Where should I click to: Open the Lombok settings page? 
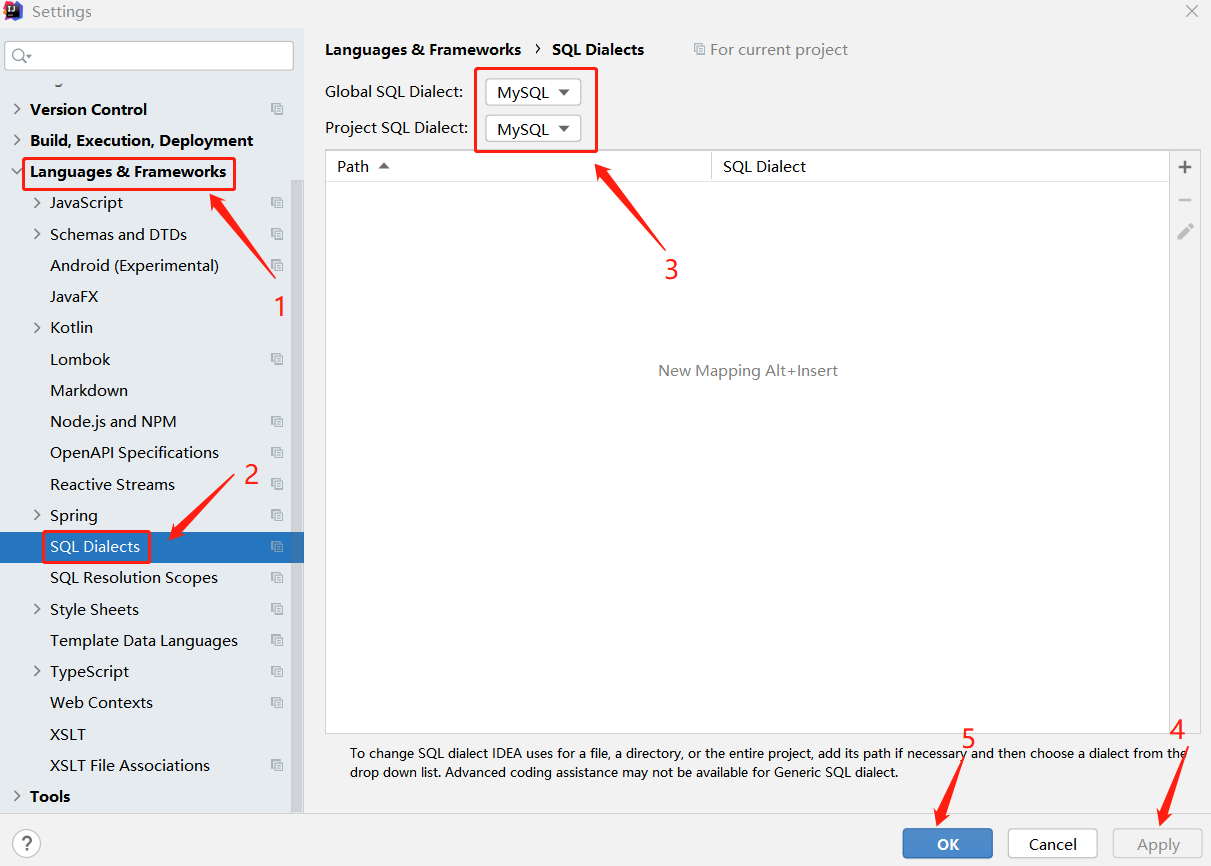click(80, 359)
